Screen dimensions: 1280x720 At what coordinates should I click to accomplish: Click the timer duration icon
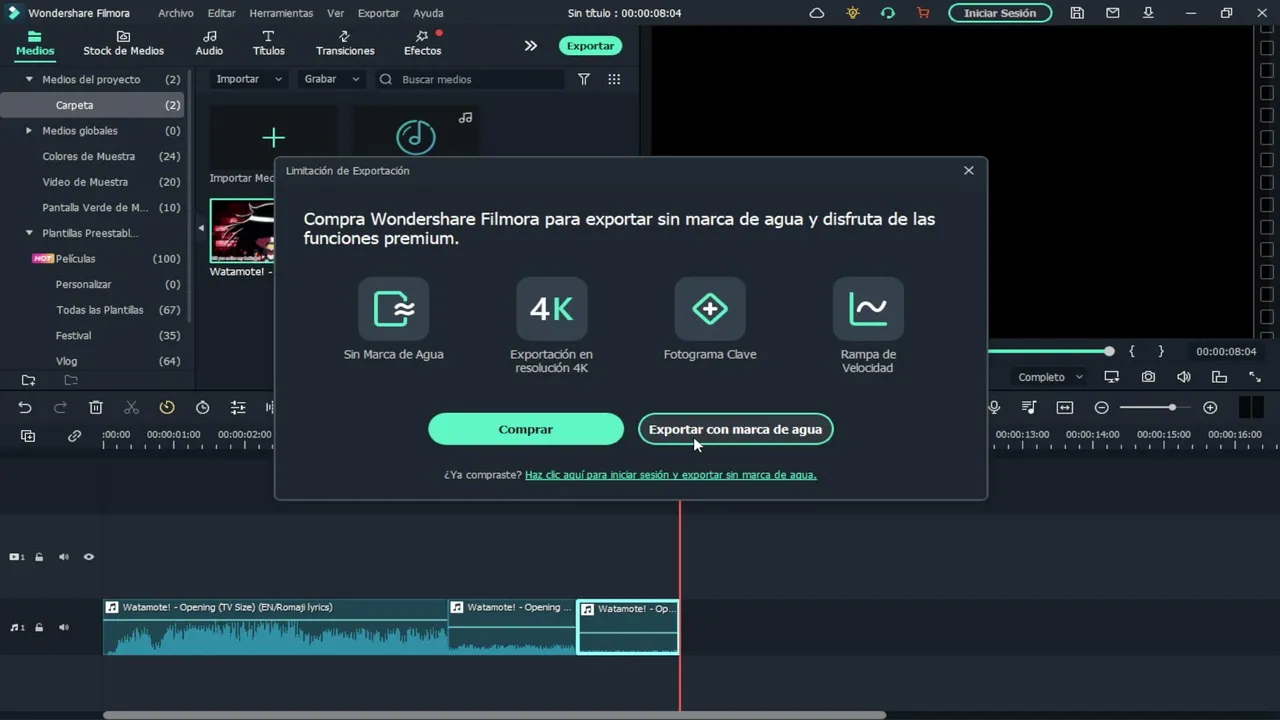pos(202,407)
